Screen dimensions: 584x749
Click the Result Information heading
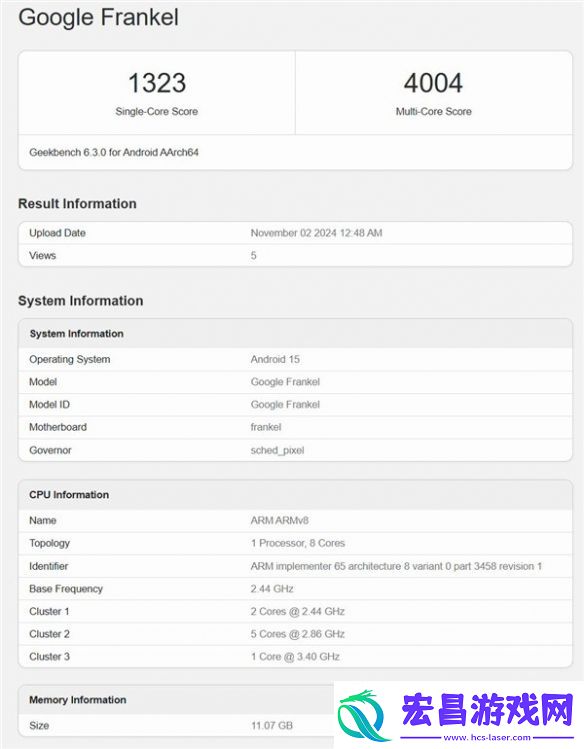click(77, 203)
